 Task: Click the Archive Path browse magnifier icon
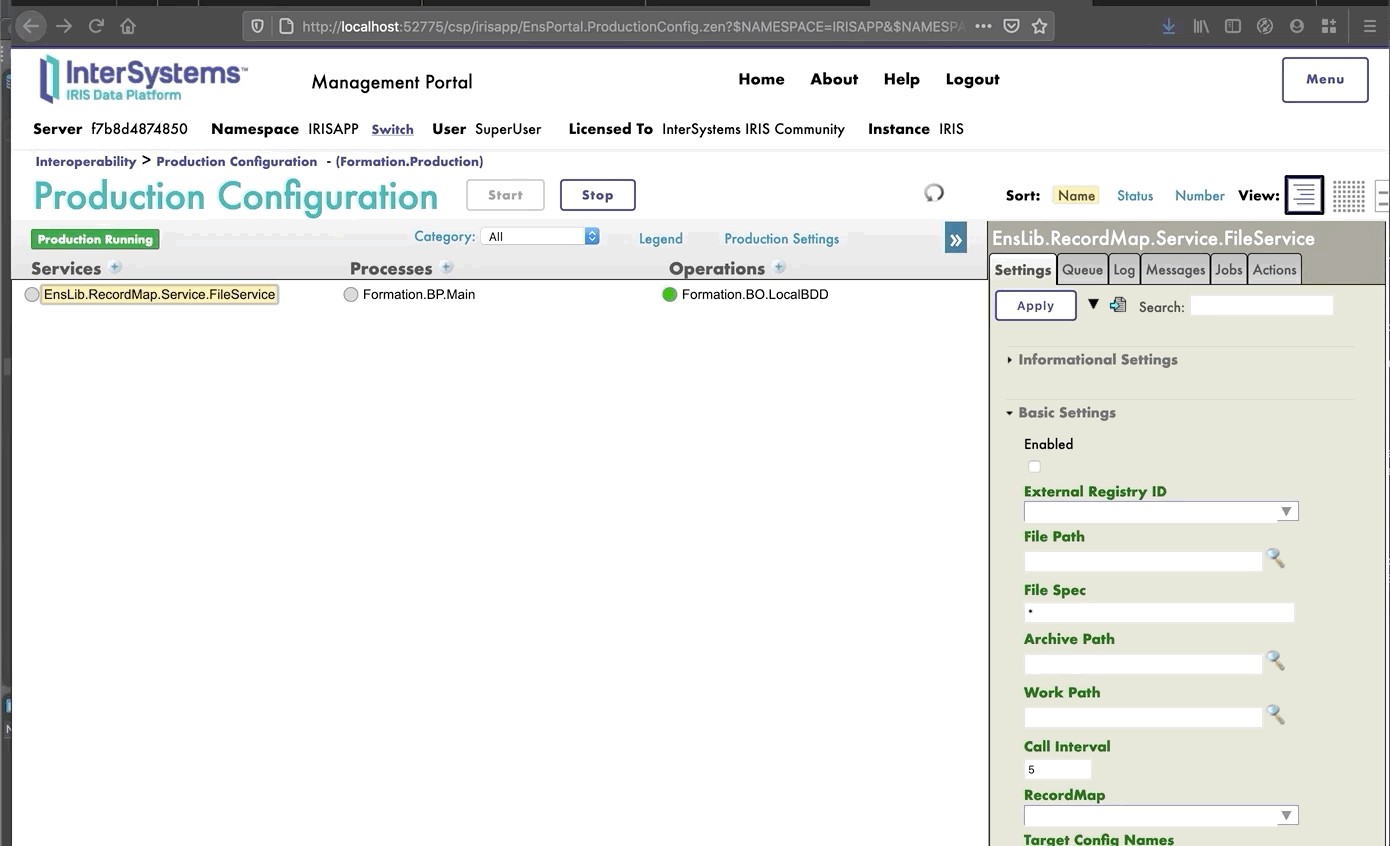(x=1275, y=661)
